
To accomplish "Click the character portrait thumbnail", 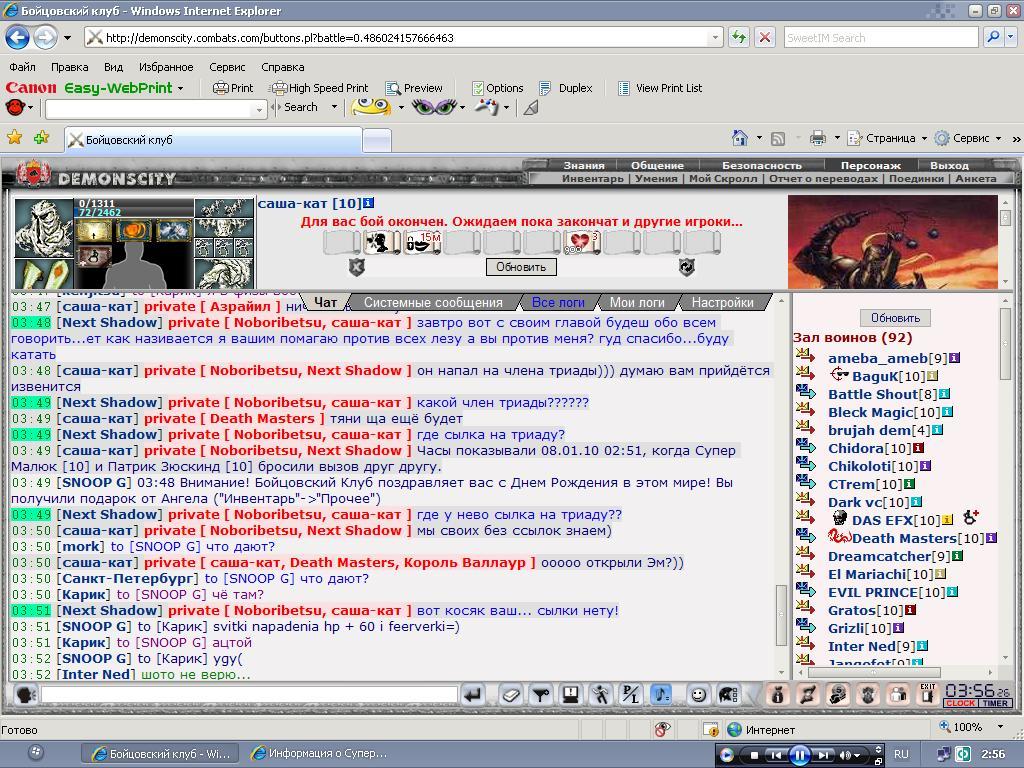I will click(44, 227).
